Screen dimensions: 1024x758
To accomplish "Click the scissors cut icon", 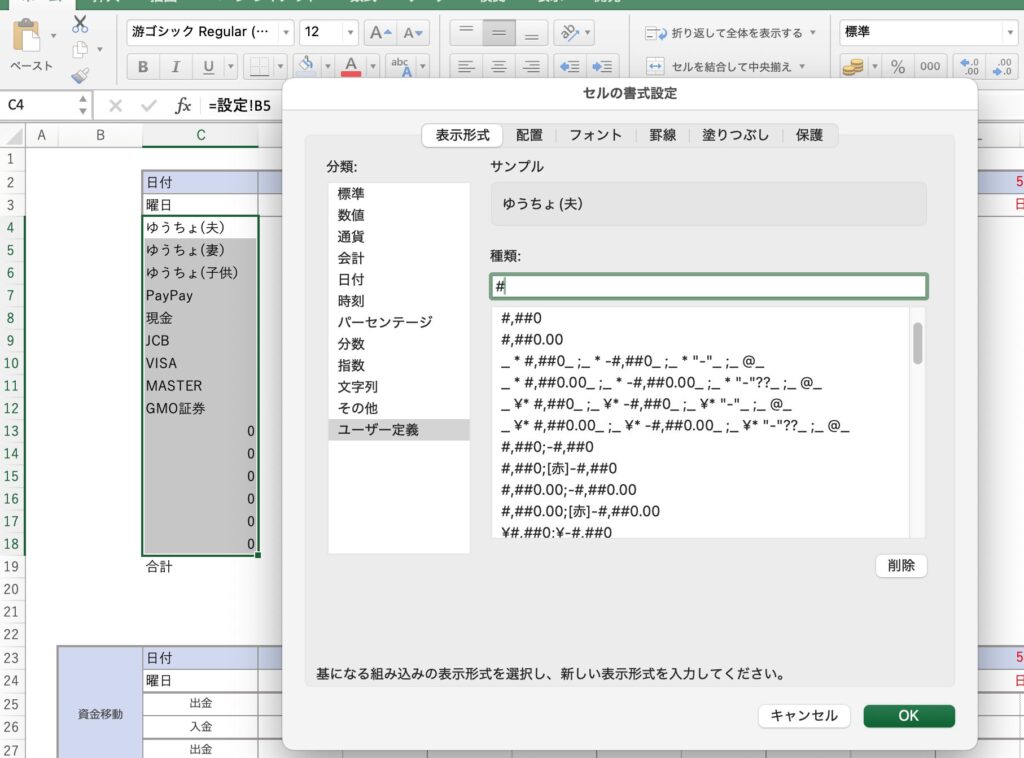I will tap(80, 24).
